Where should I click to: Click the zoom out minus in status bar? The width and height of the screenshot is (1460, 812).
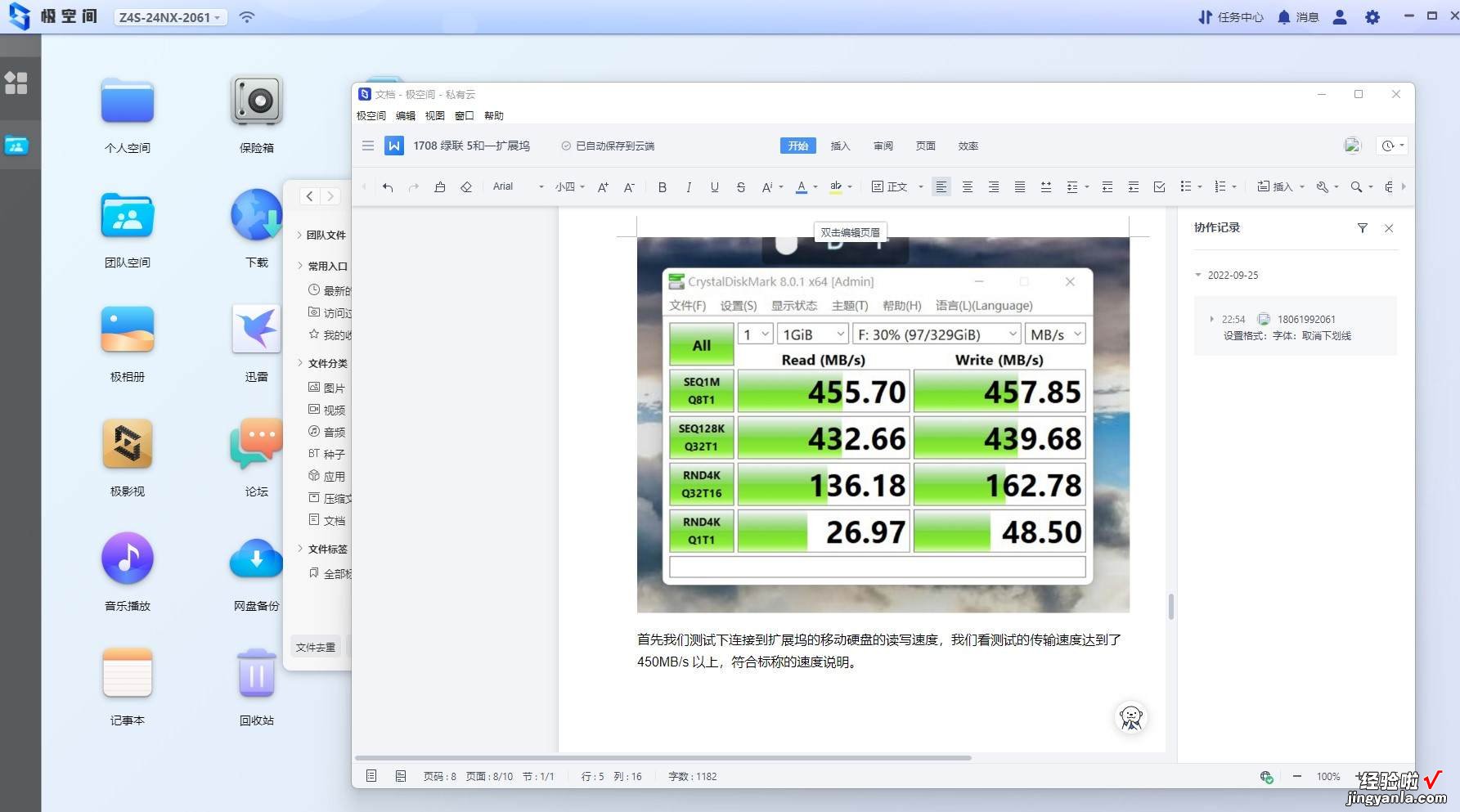click(1297, 776)
